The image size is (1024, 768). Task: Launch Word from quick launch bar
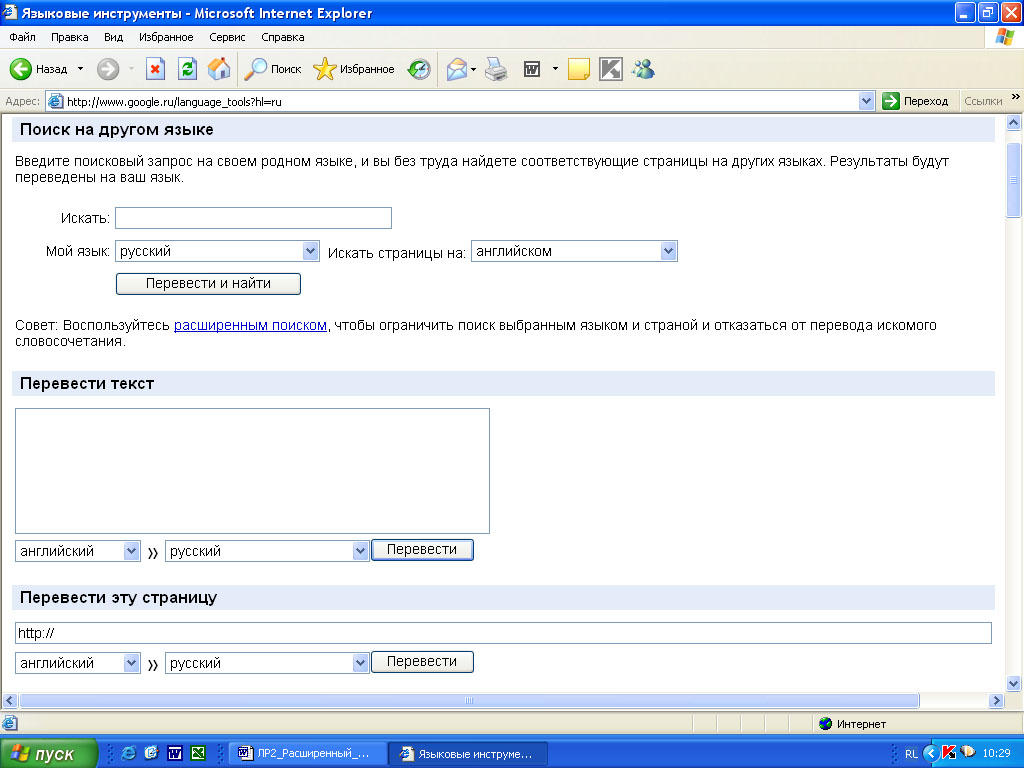175,753
